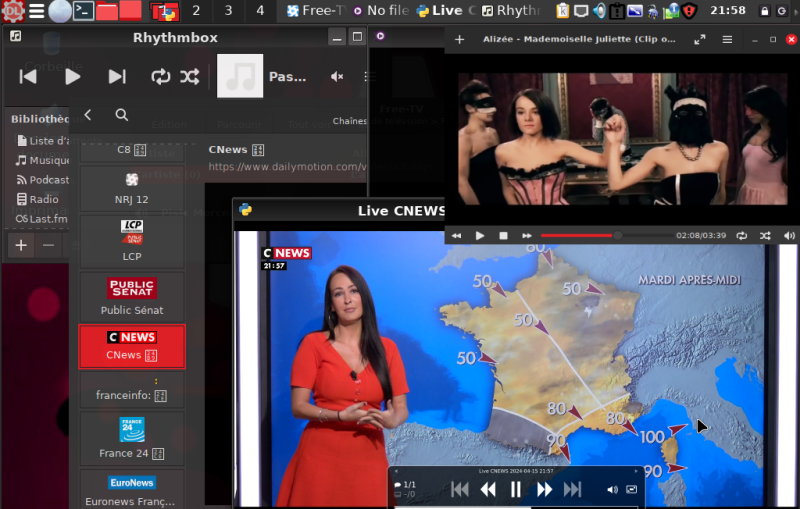The height and width of the screenshot is (509, 800).
Task: Toggle loop in Alizée video player controls
Action: click(741, 236)
